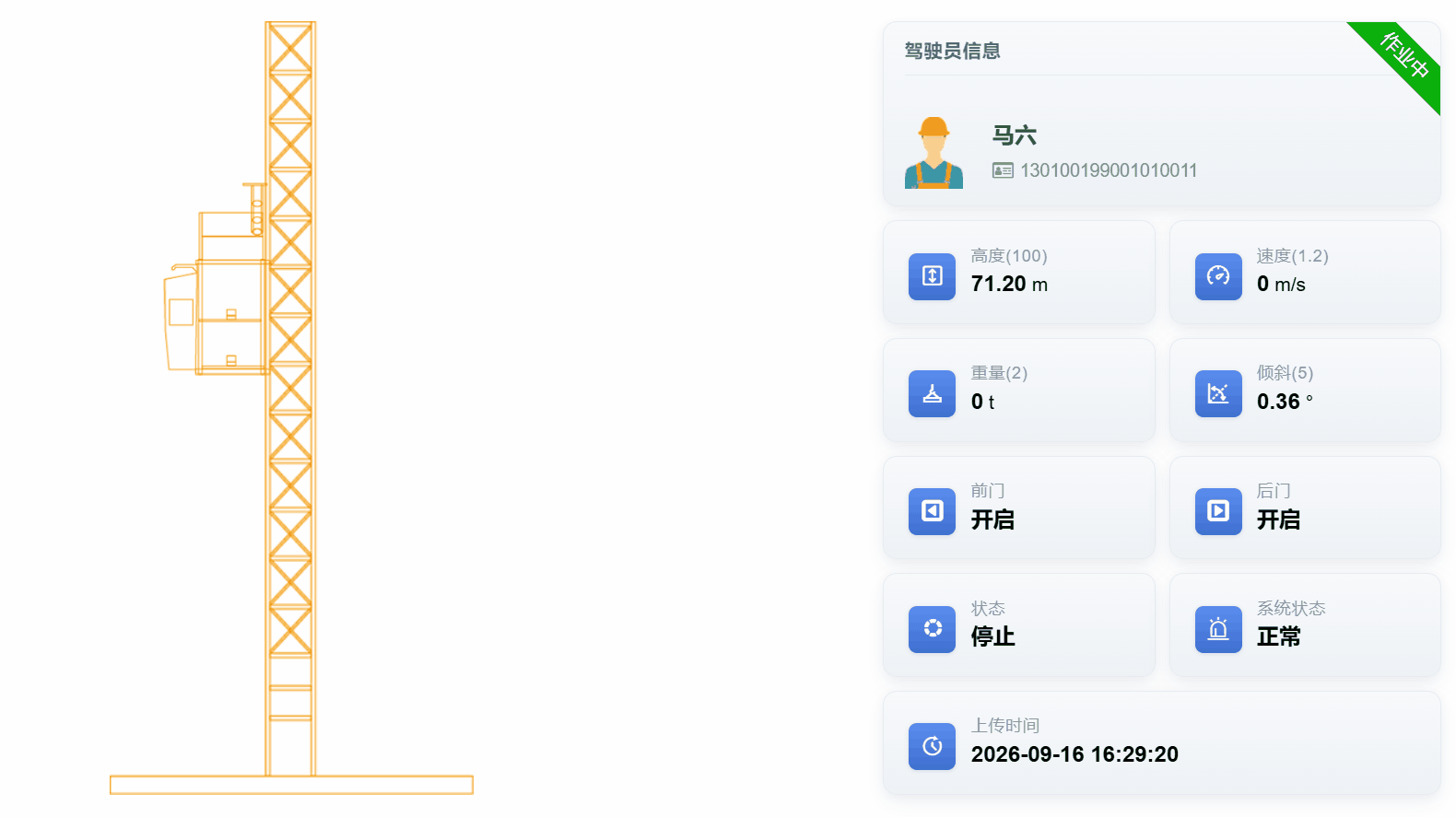The height and width of the screenshot is (817, 1456).
Task: Click the driver avatar with hard hat
Action: point(933,153)
